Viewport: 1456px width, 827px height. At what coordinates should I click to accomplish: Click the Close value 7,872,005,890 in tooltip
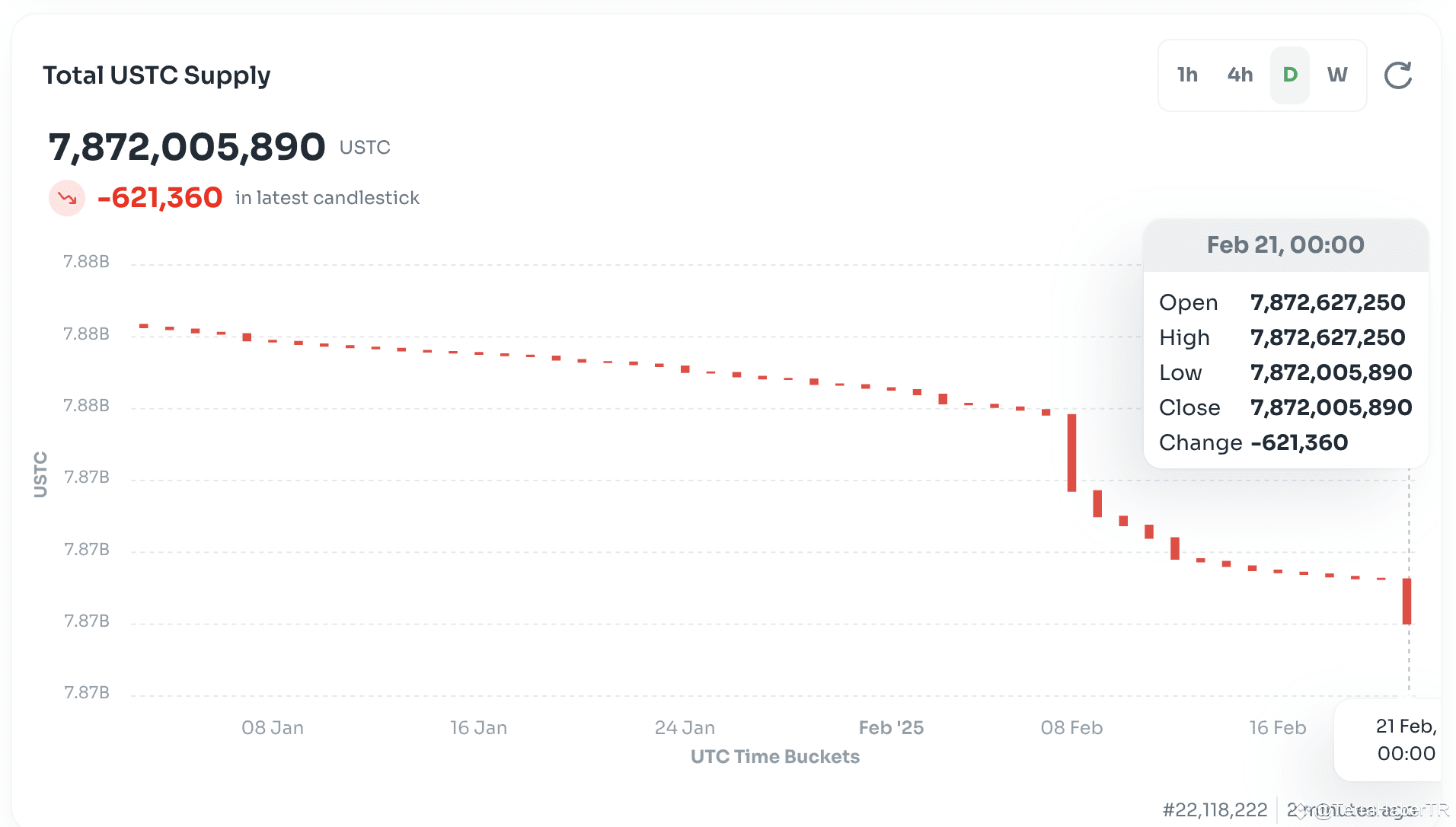click(1330, 407)
